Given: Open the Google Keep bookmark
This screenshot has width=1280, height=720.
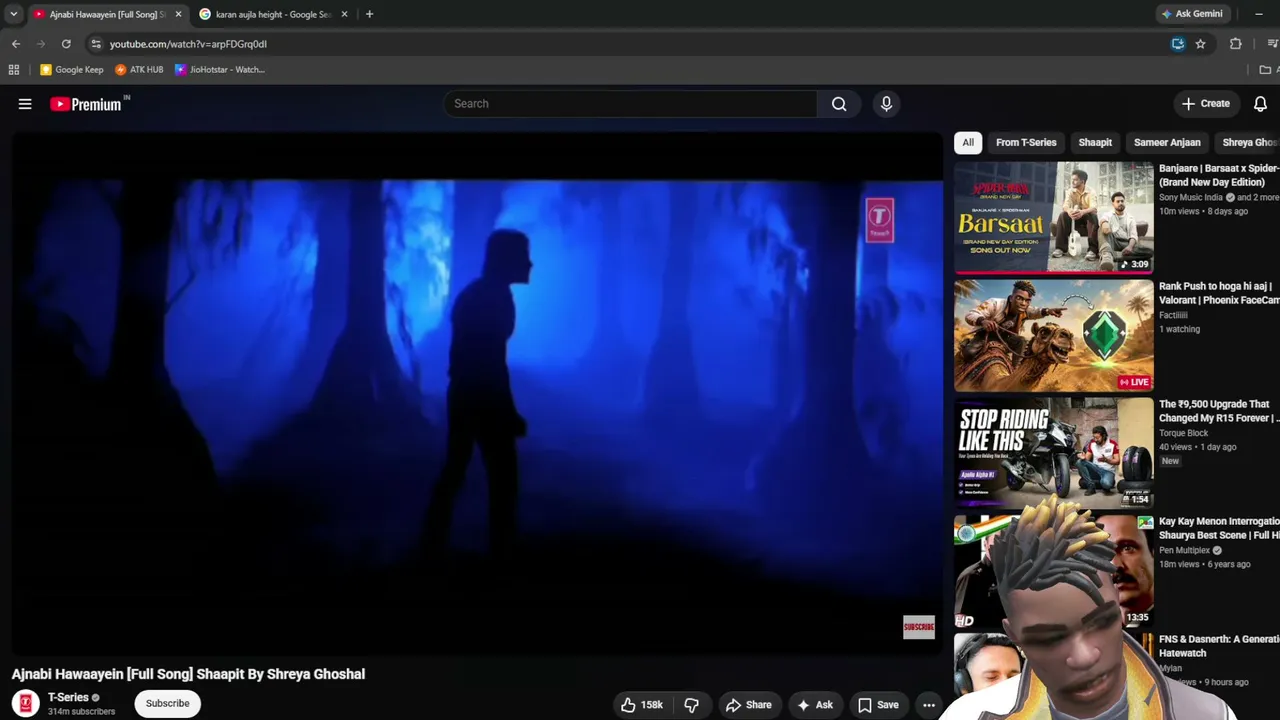Looking at the screenshot, I should click(71, 70).
